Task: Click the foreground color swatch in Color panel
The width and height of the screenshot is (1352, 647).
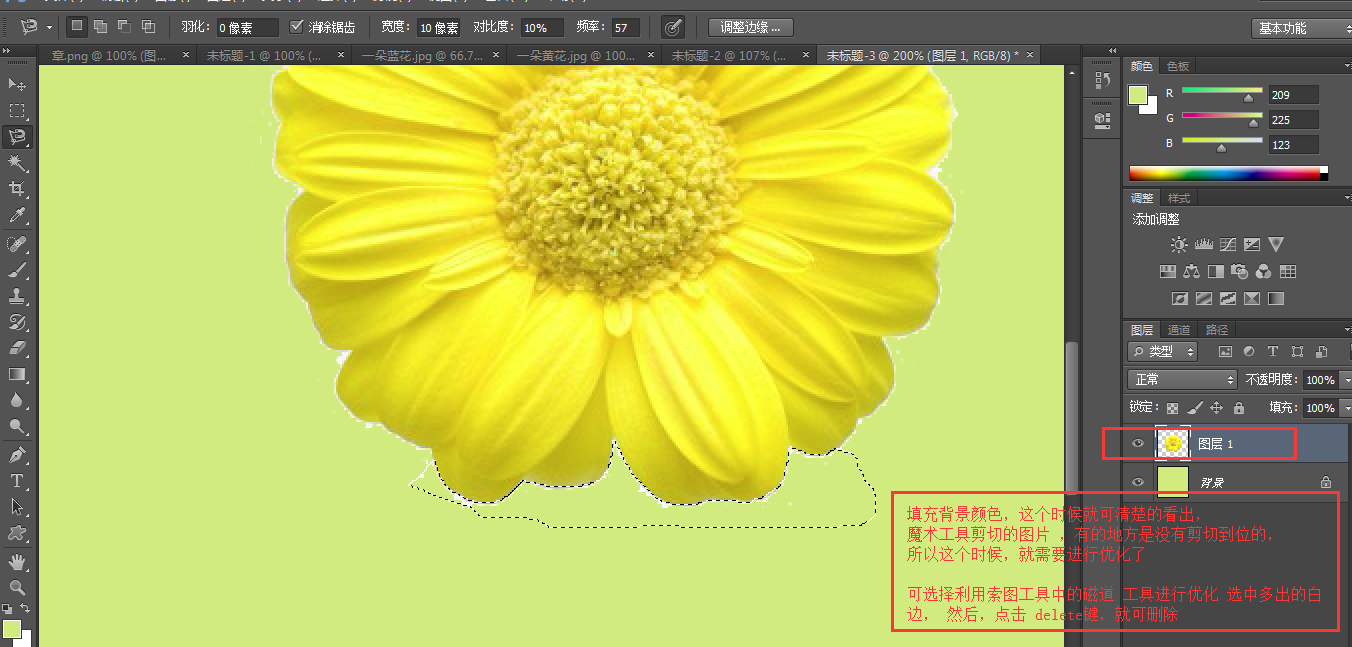Action: point(1138,95)
